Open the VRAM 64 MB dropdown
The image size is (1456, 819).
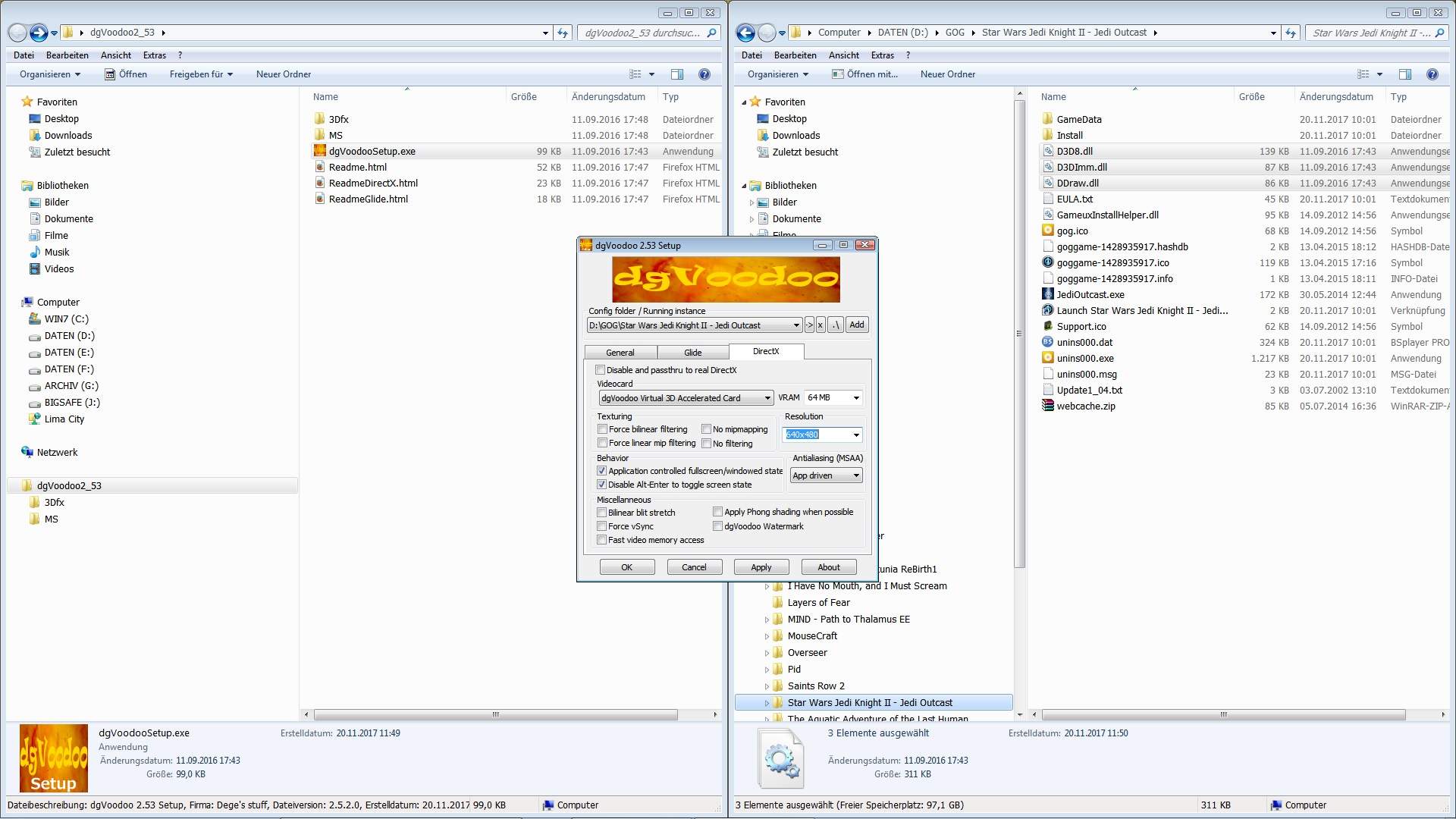click(x=856, y=398)
